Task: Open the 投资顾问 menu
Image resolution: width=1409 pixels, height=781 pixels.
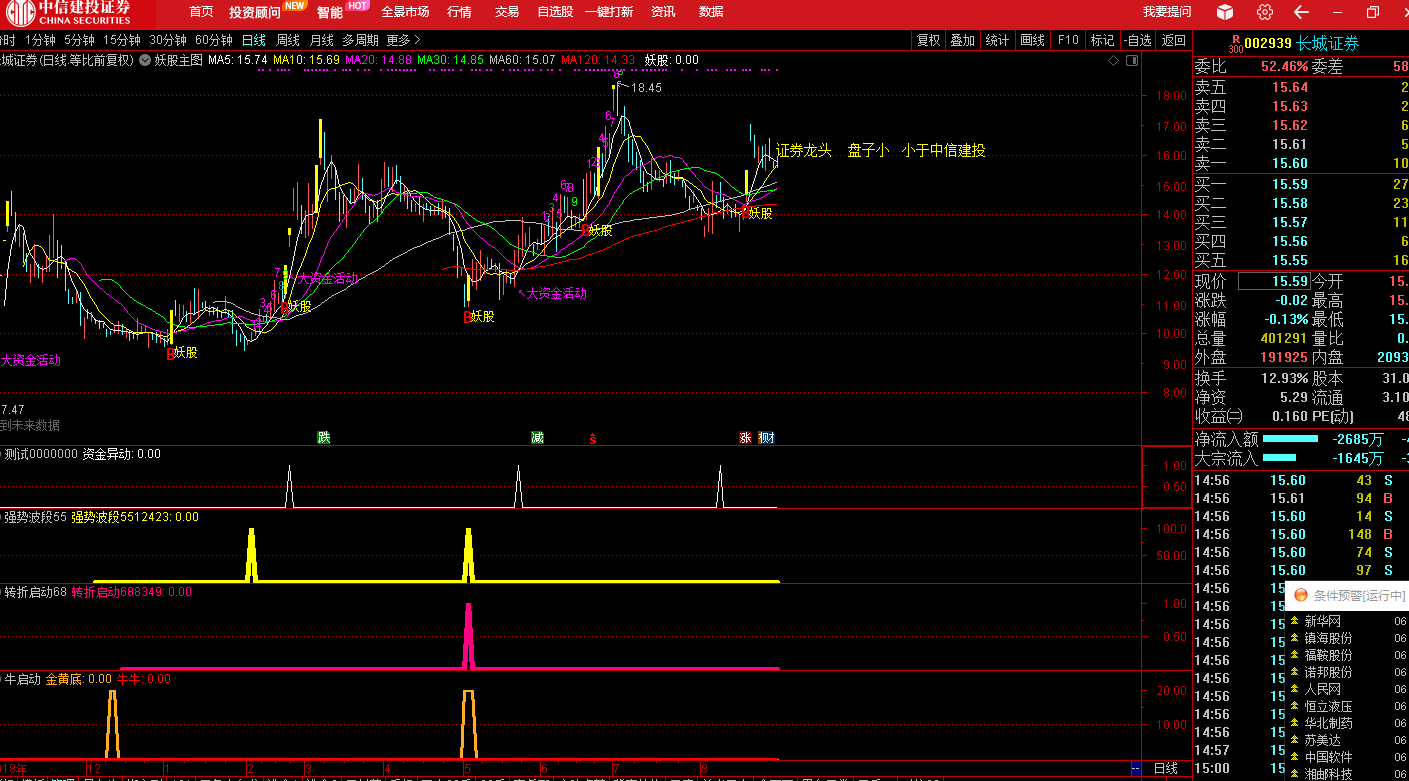Action: coord(254,12)
